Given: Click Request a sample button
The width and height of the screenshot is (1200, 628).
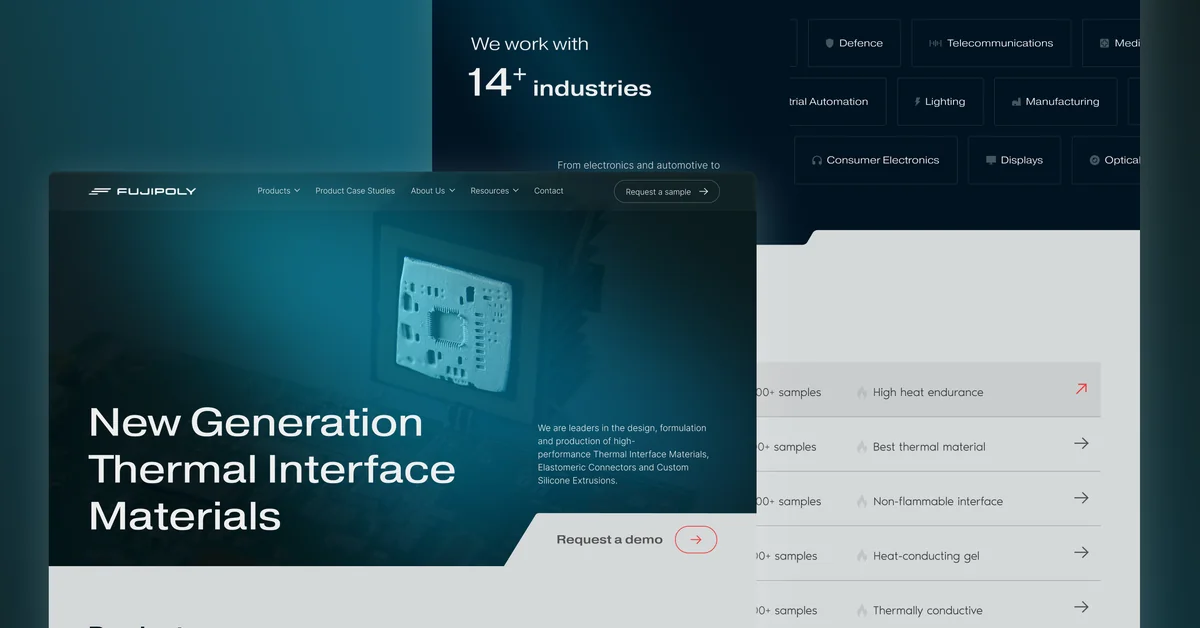Looking at the screenshot, I should coord(667,191).
